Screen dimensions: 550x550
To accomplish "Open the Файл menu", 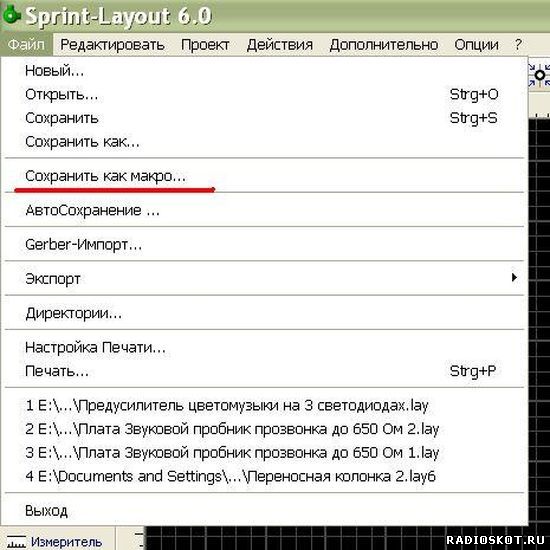I will coord(26,45).
